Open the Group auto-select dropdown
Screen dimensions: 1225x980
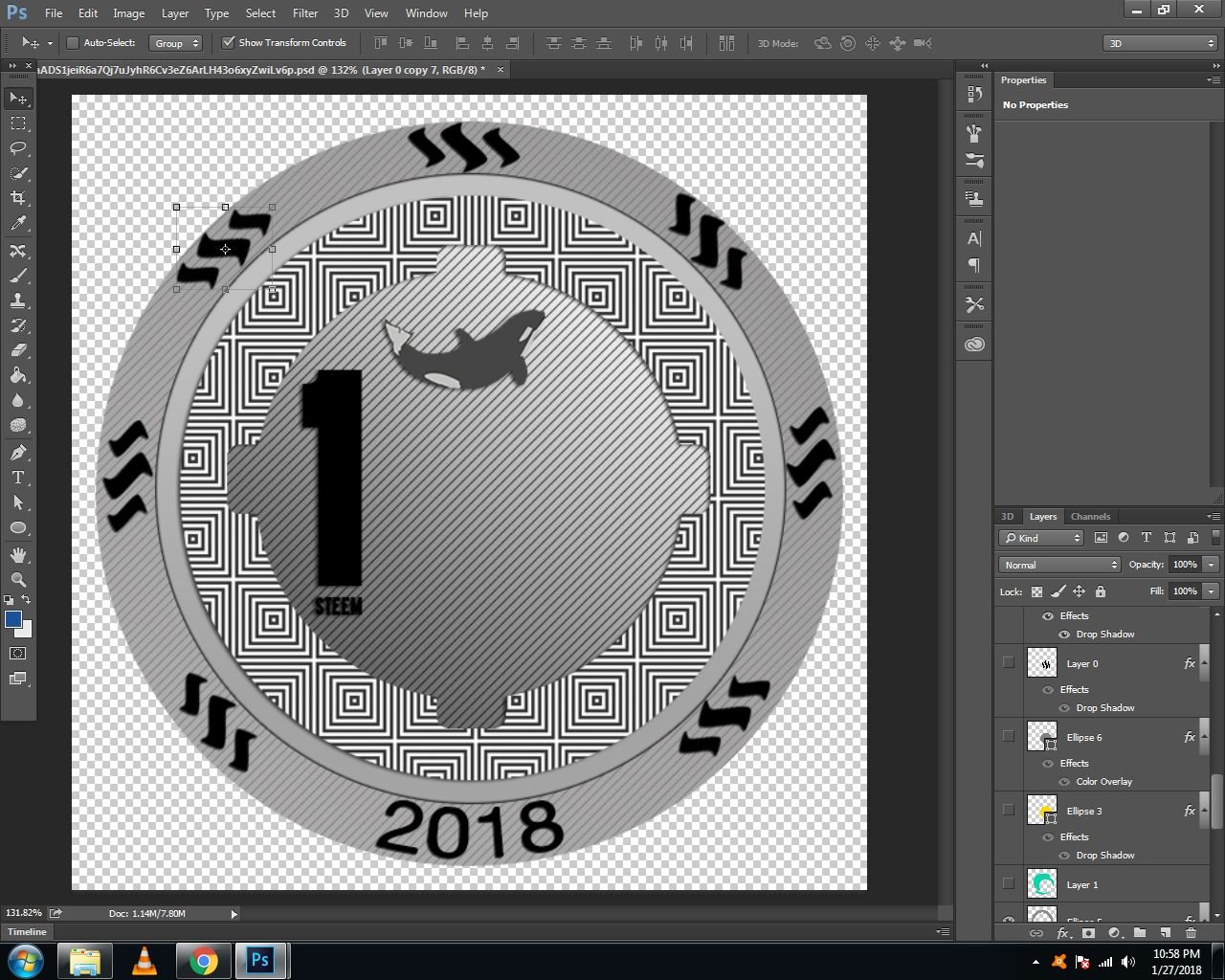pyautogui.click(x=176, y=43)
